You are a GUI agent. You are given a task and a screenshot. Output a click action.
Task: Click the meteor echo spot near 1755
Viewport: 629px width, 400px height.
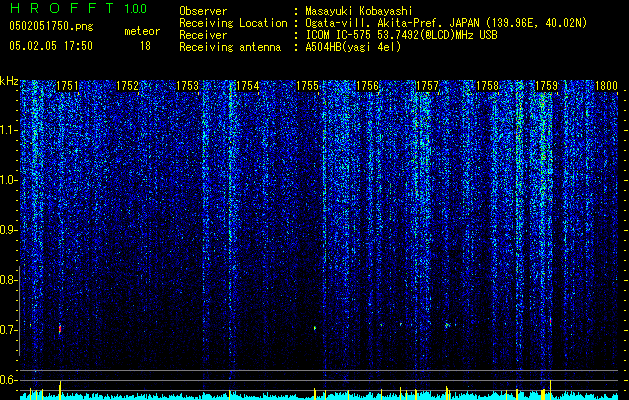coord(315,328)
